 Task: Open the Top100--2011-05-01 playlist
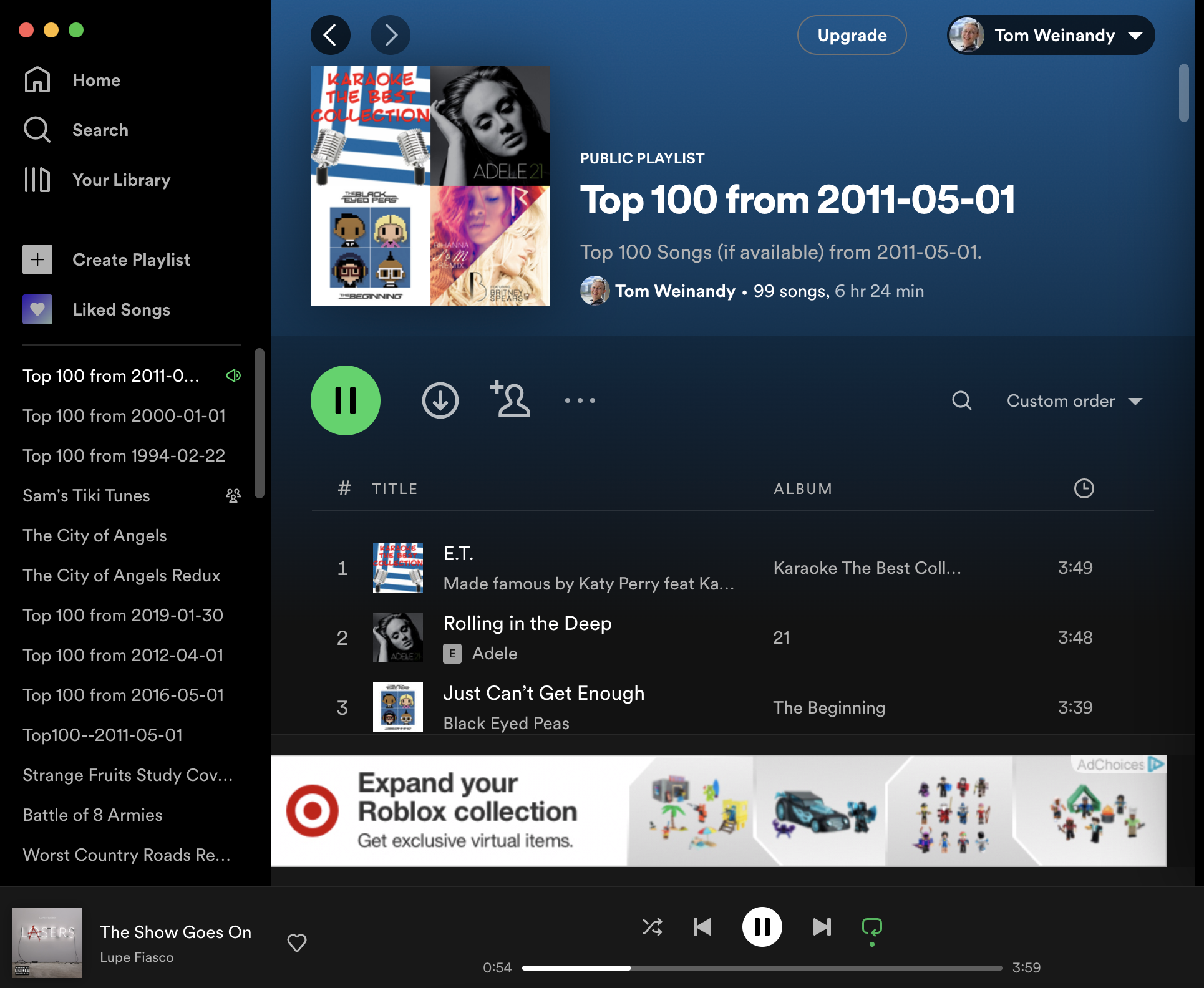click(x=103, y=735)
